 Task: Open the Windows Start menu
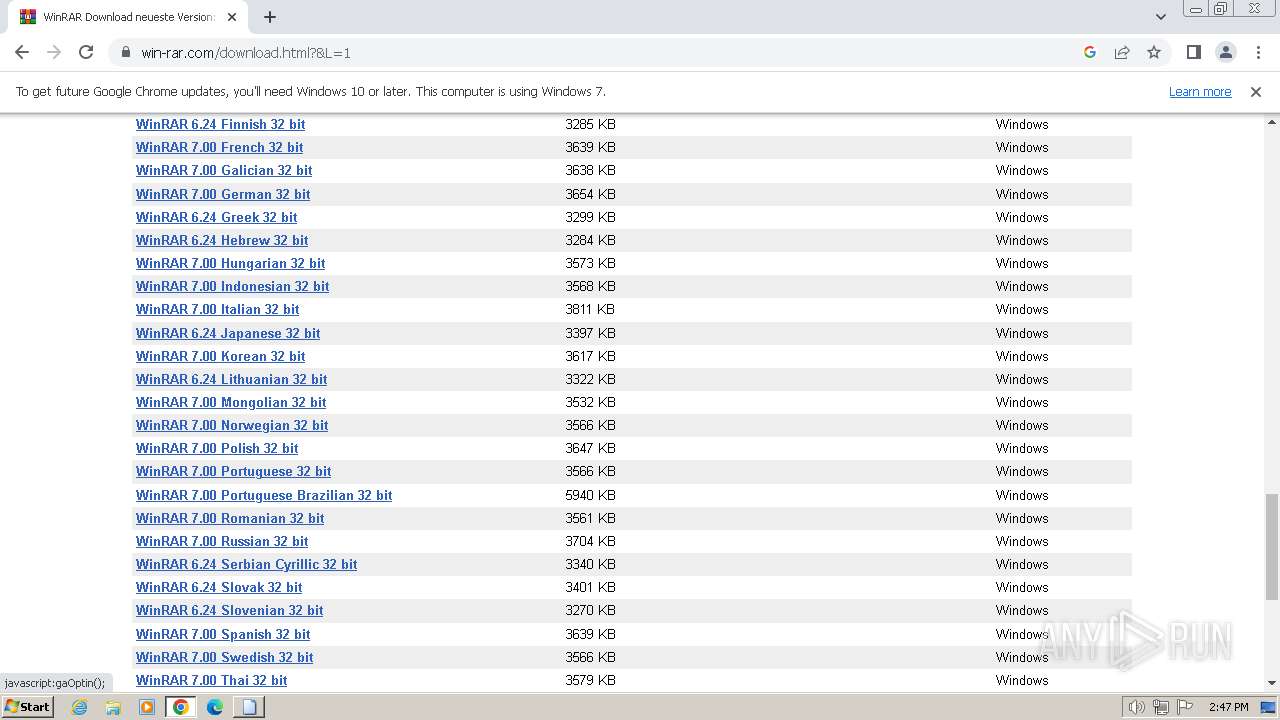click(27, 706)
